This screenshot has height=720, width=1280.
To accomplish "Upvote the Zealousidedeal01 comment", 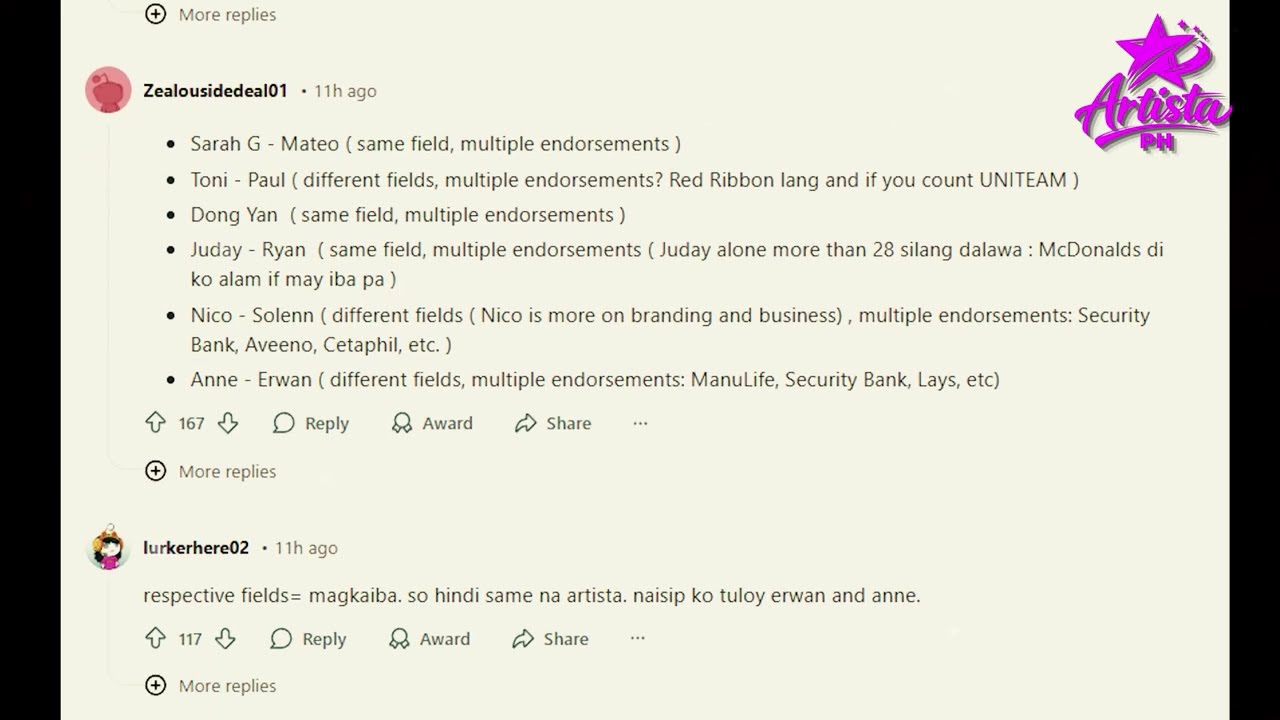I will pos(155,423).
